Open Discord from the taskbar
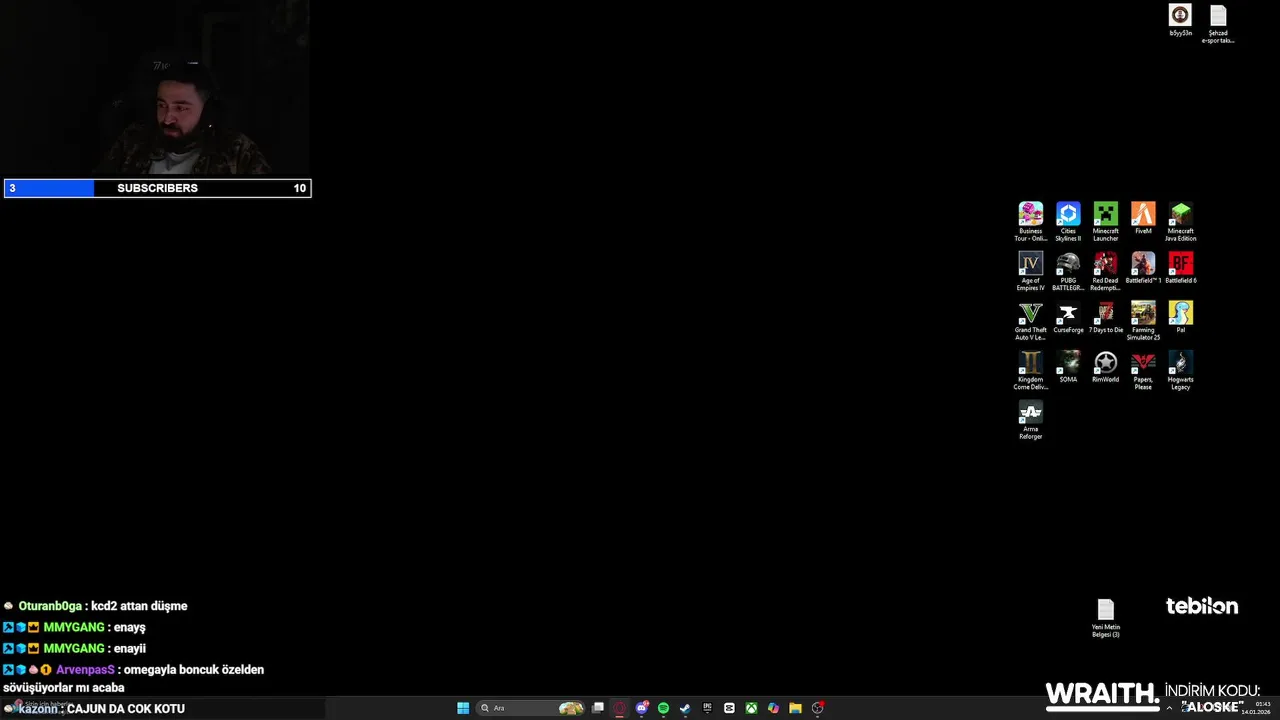Viewport: 1280px width, 720px height. pos(642,708)
